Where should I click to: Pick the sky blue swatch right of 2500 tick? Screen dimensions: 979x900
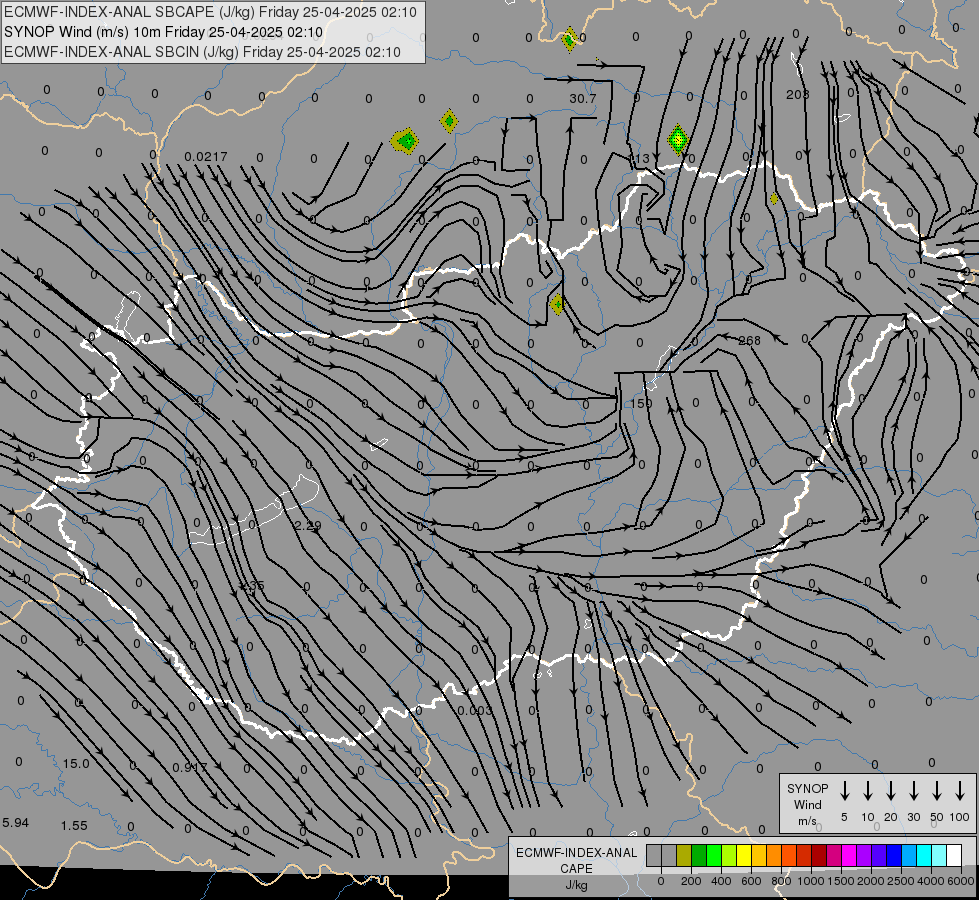click(x=908, y=855)
